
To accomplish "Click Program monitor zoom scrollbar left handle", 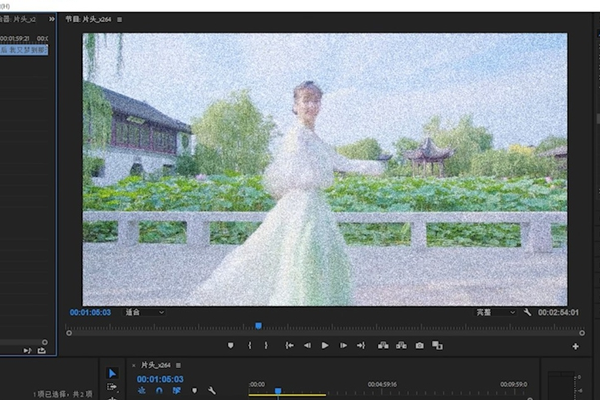I will 69,333.
